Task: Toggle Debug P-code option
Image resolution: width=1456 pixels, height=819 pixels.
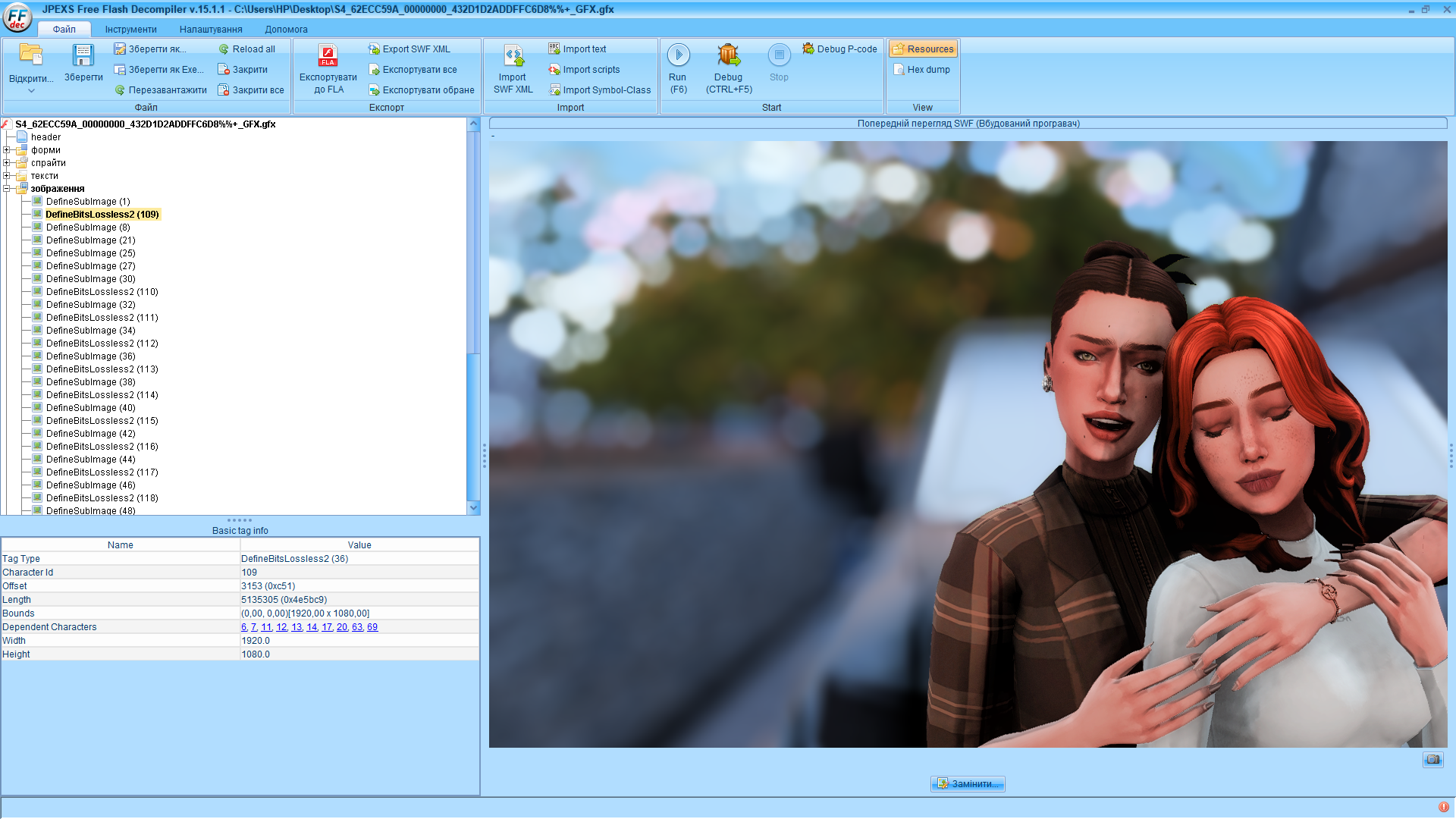Action: pos(840,49)
